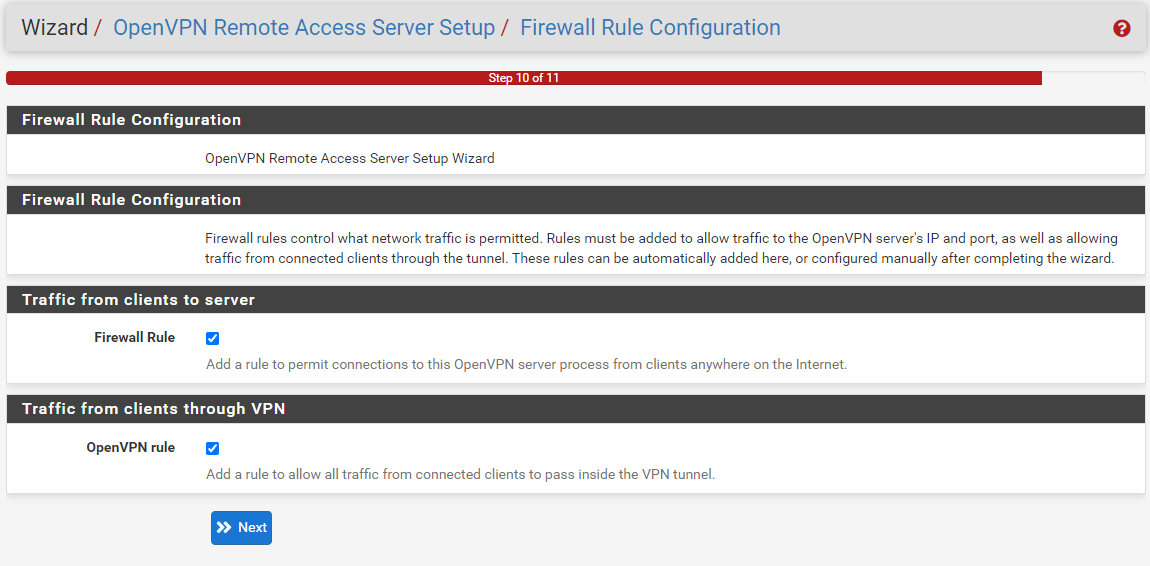Toggle the OpenVPN rule checkbox
Image resolution: width=1150 pixels, height=566 pixels.
[213, 448]
